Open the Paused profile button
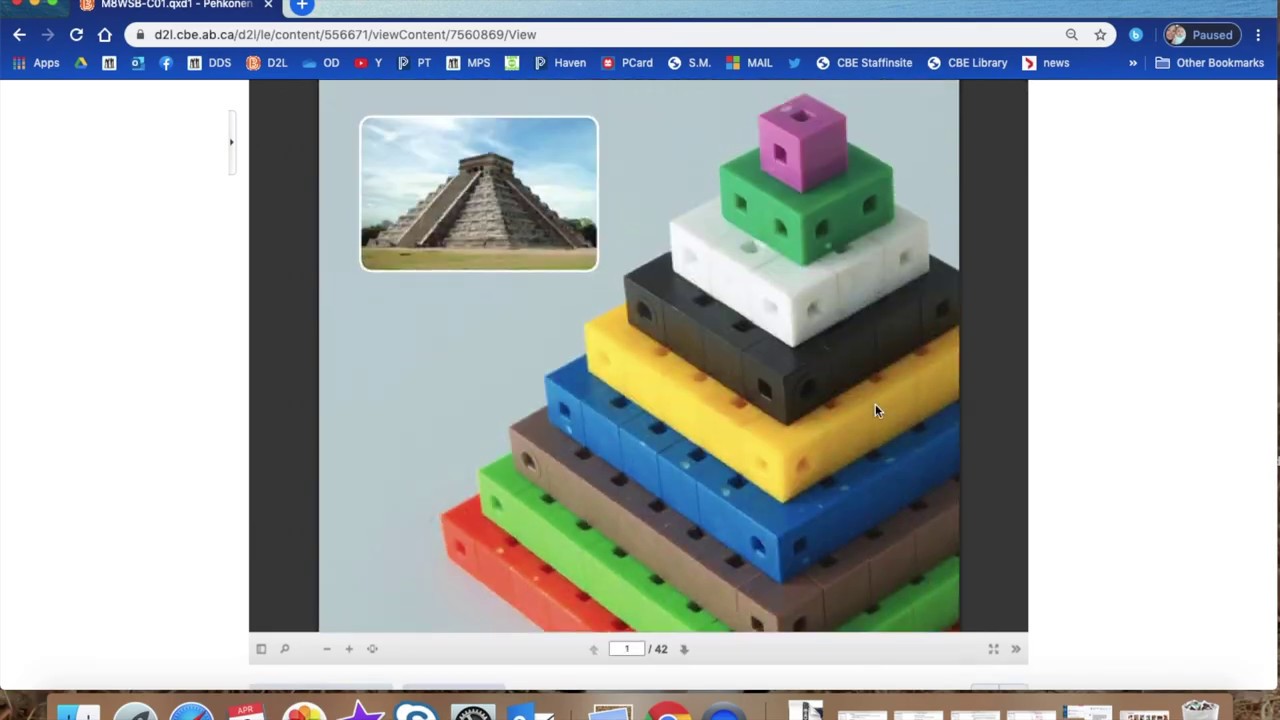The height and width of the screenshot is (720, 1280). click(x=1202, y=35)
